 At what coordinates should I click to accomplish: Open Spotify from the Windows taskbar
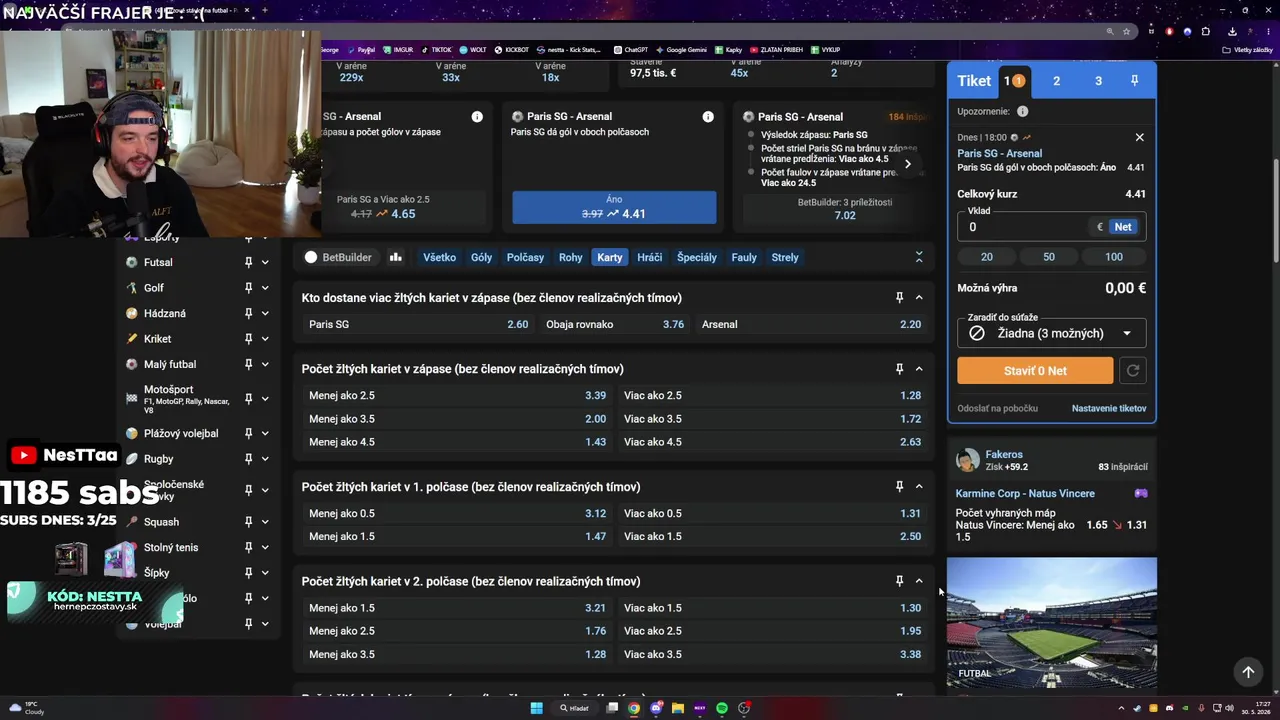(x=722, y=708)
